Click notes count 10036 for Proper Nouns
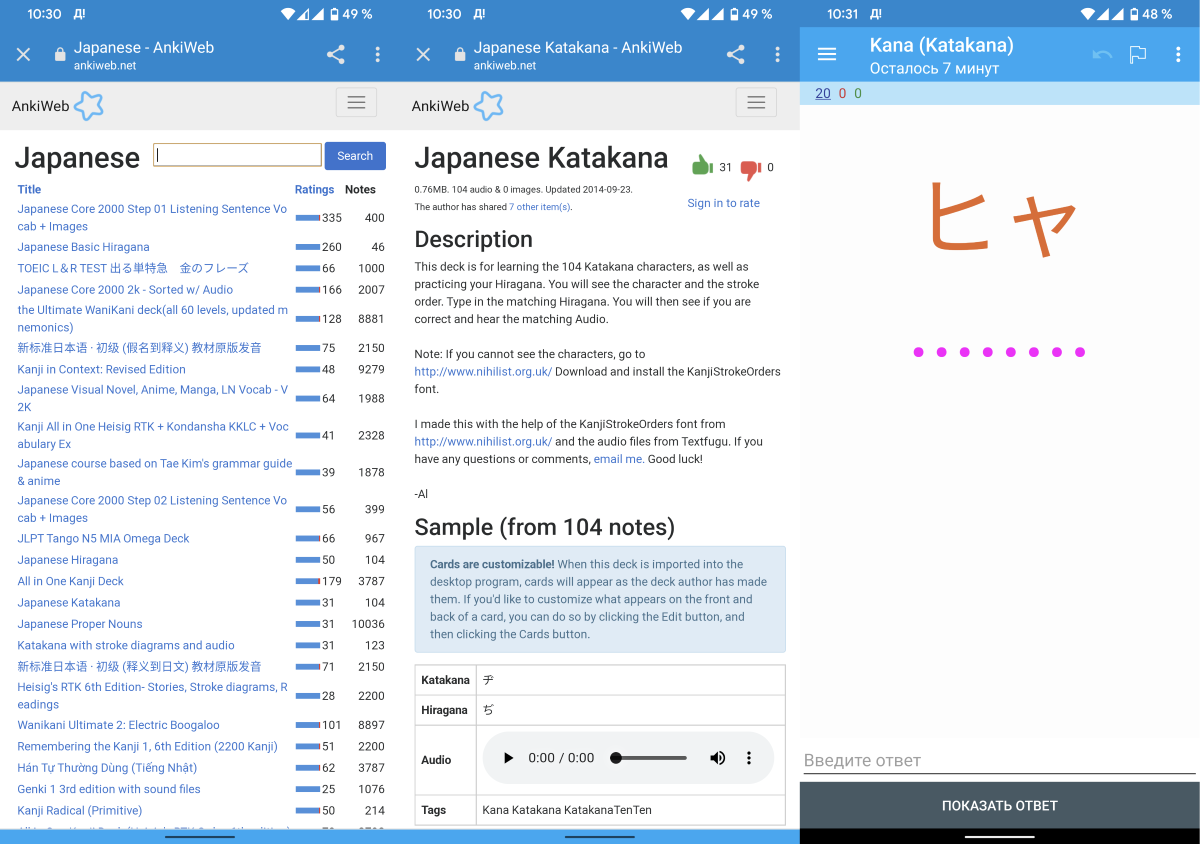The width and height of the screenshot is (1200, 844). coord(368,624)
